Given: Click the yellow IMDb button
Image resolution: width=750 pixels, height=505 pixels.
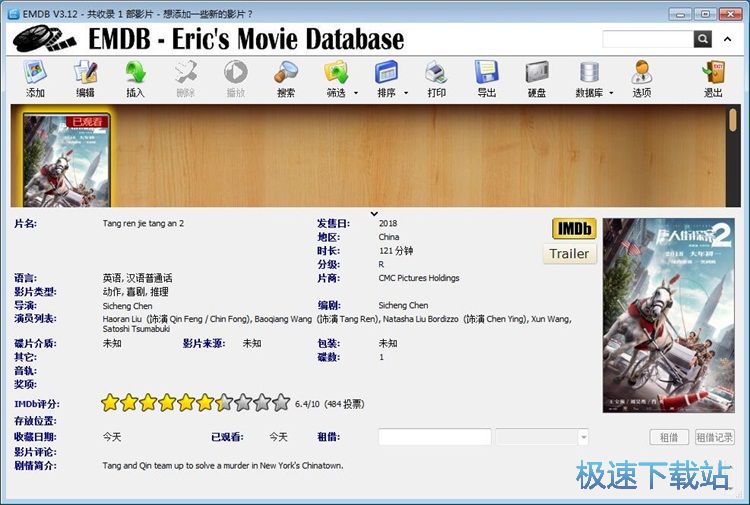Looking at the screenshot, I should pyautogui.click(x=573, y=229).
